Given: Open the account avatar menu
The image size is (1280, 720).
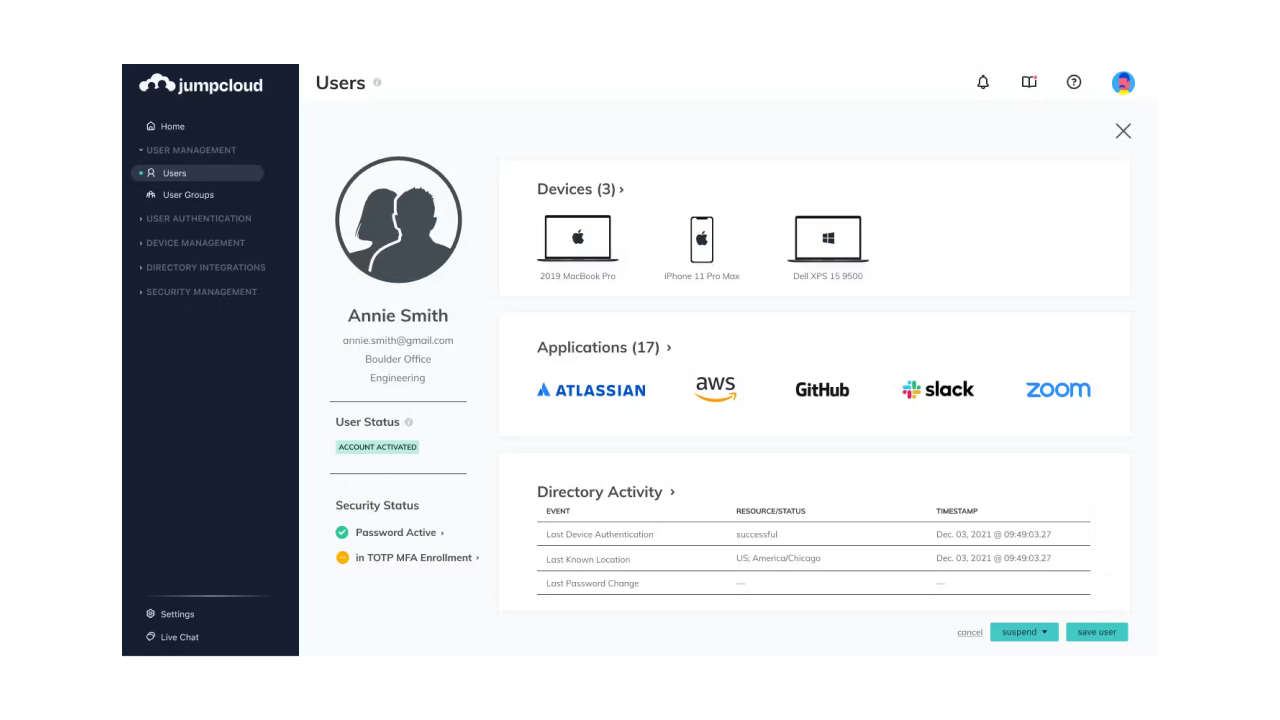Looking at the screenshot, I should tap(1123, 83).
